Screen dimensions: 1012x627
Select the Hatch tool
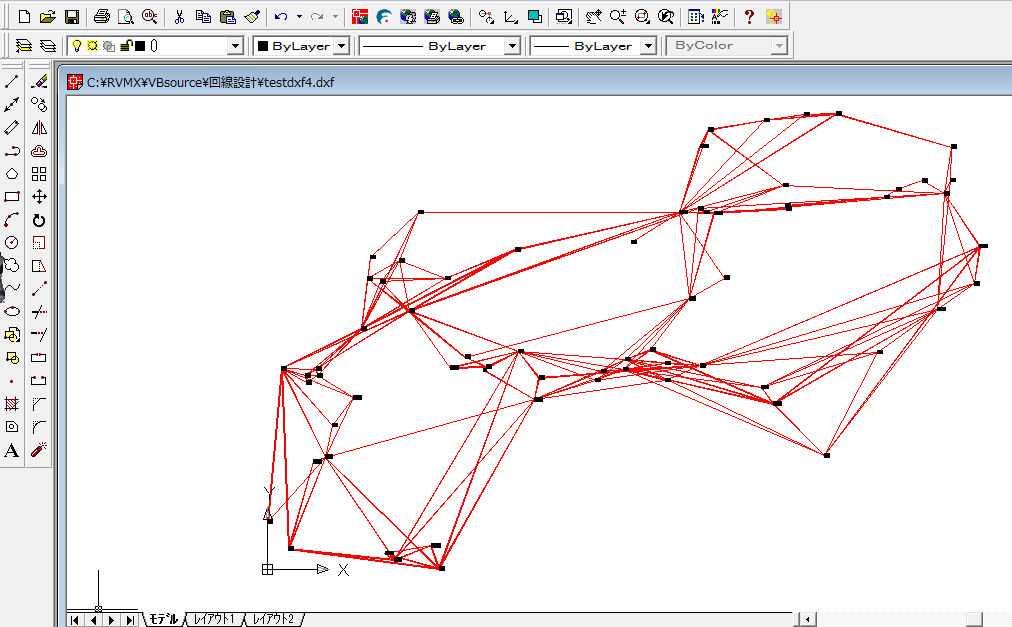pyautogui.click(x=12, y=404)
